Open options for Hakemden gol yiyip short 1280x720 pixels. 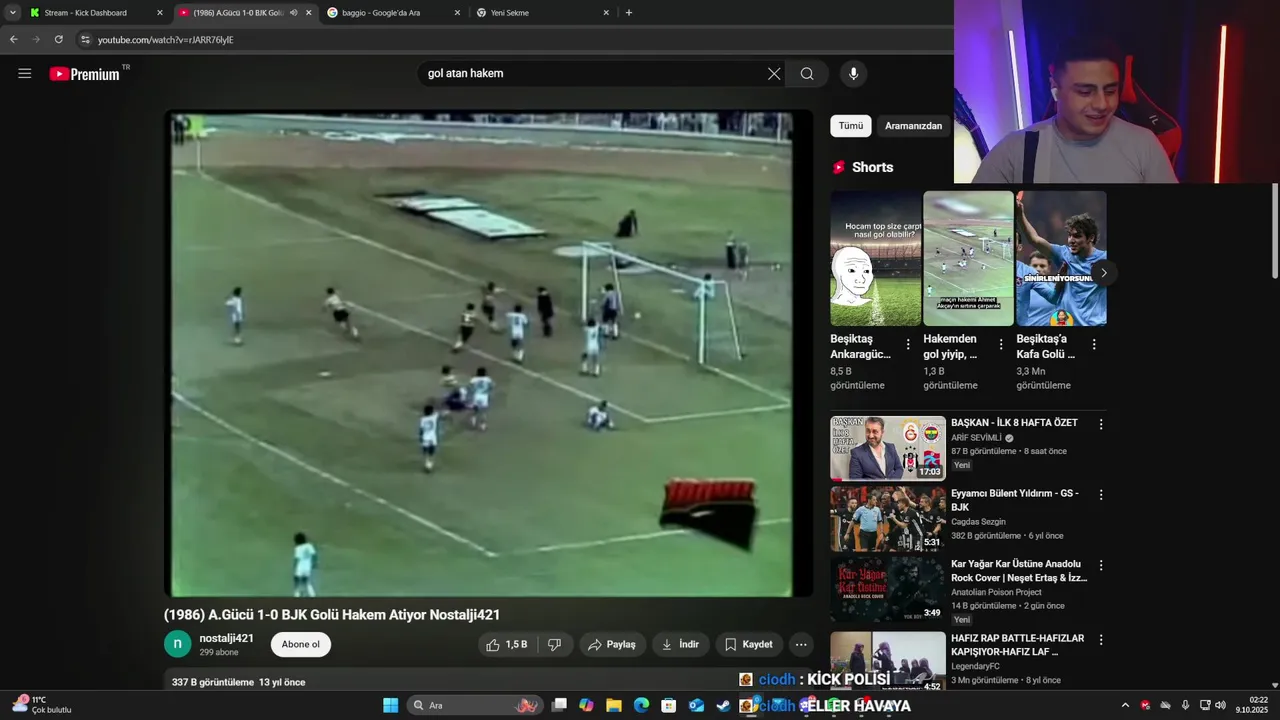click(1001, 344)
